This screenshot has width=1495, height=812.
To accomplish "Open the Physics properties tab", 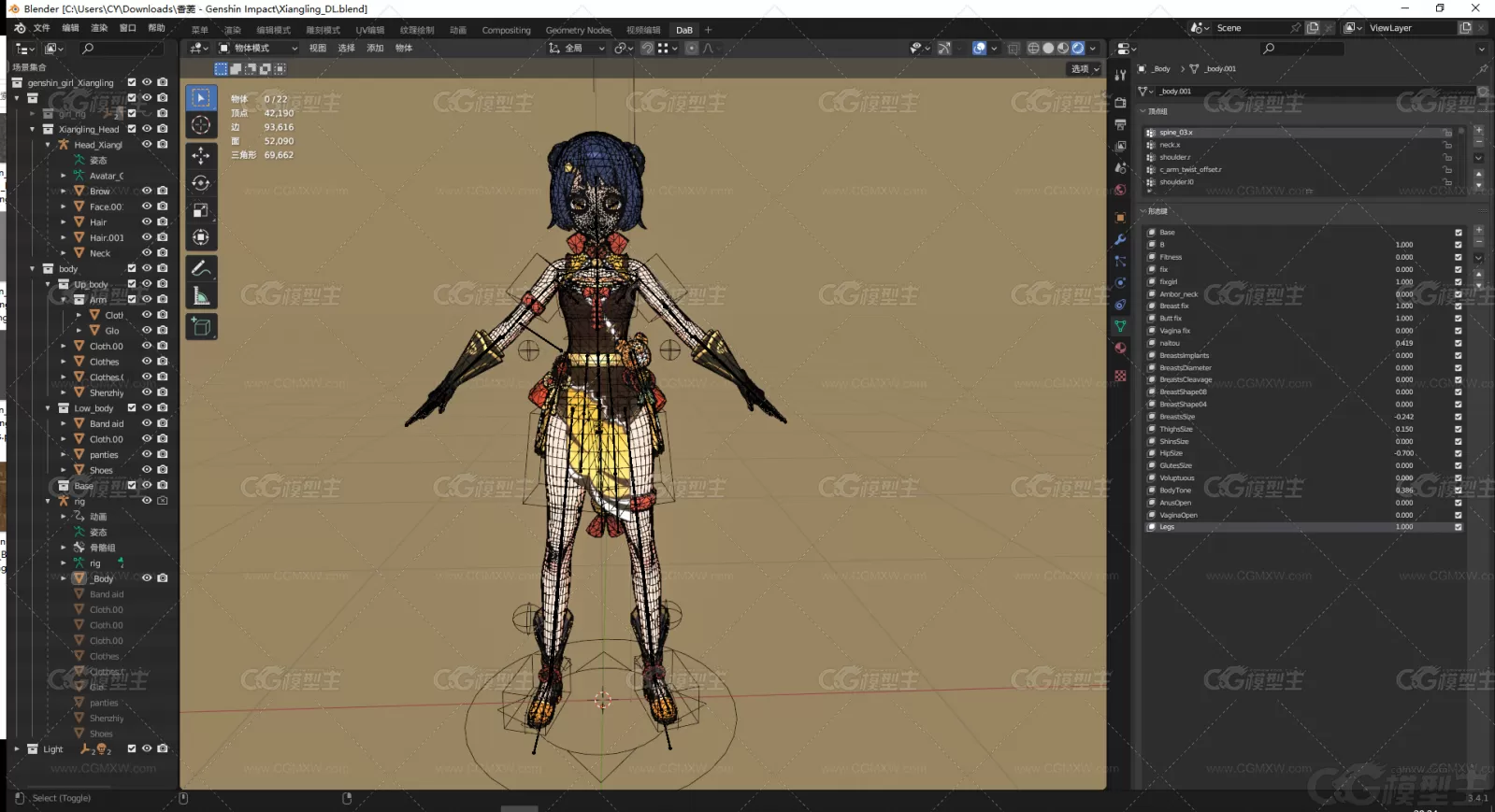I will pos(1120,283).
